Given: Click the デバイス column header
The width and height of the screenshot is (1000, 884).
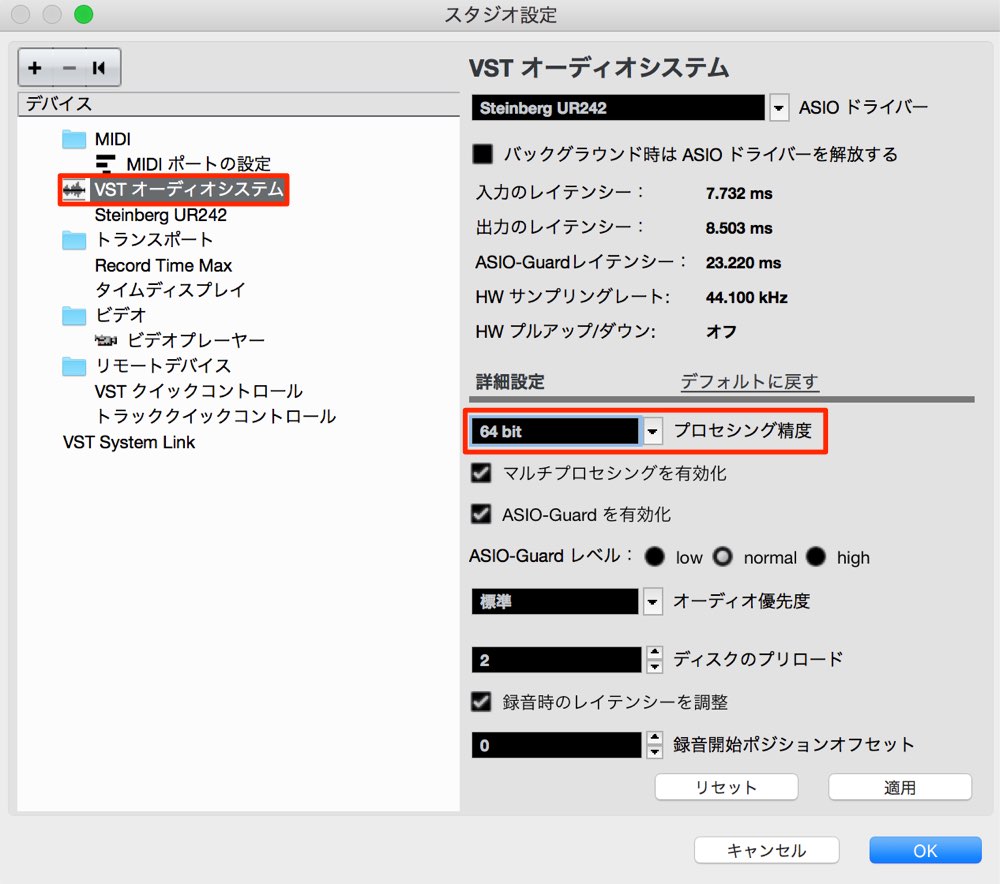Looking at the screenshot, I should pyautogui.click(x=239, y=104).
